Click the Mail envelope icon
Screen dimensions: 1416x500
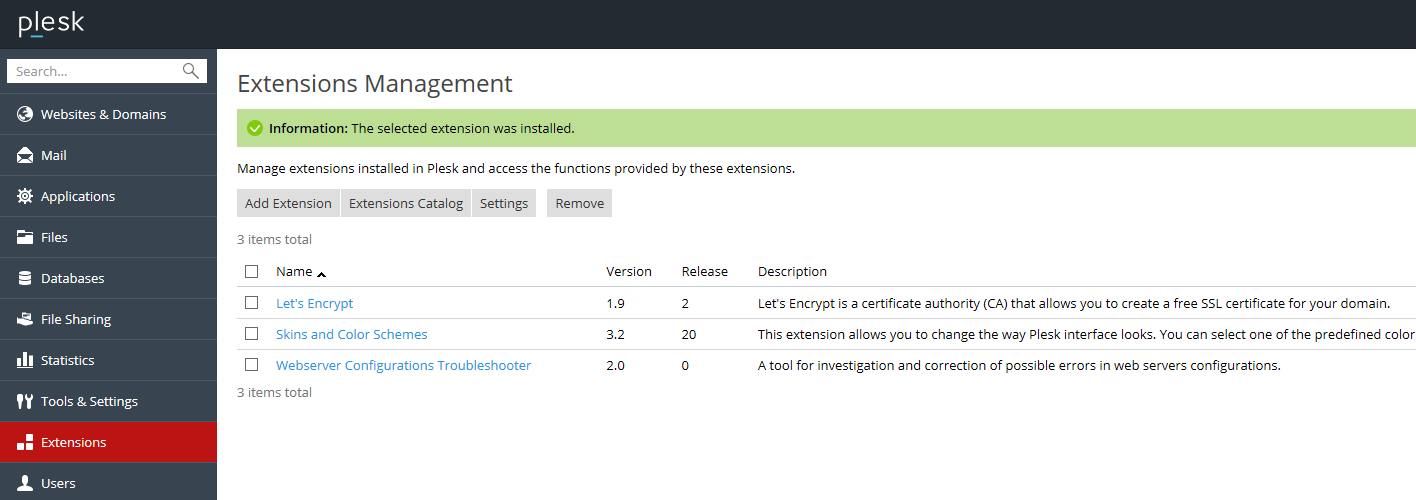pyautogui.click(x=25, y=155)
